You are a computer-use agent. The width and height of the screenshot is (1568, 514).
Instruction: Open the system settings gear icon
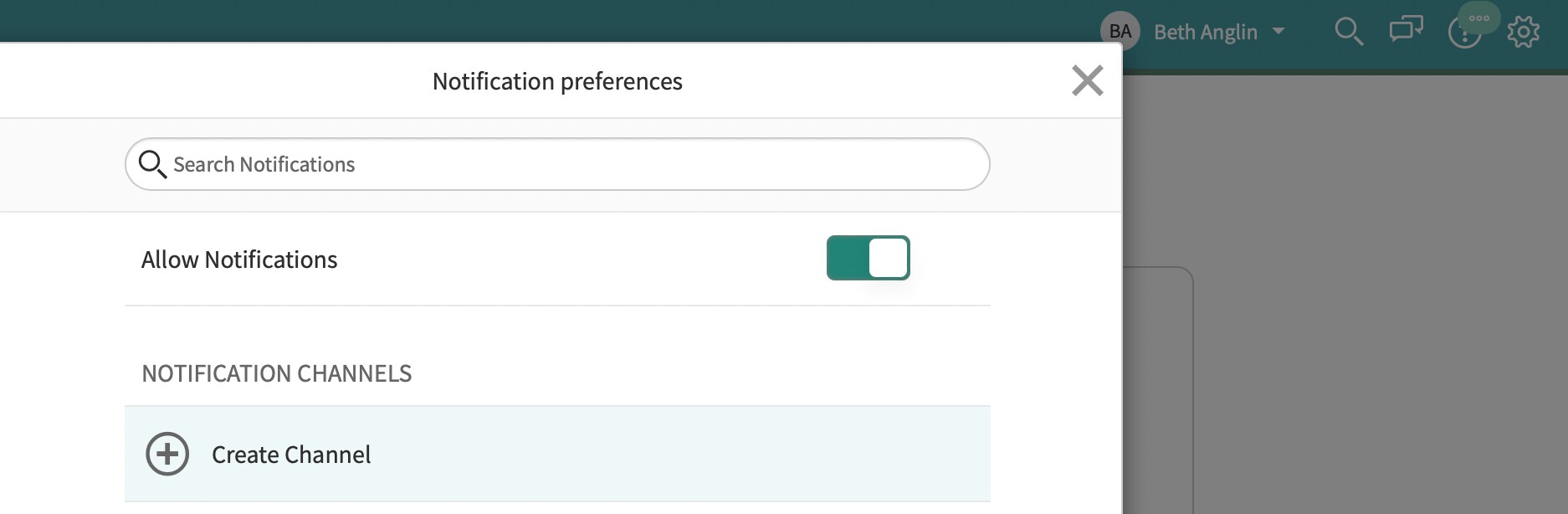(x=1523, y=33)
